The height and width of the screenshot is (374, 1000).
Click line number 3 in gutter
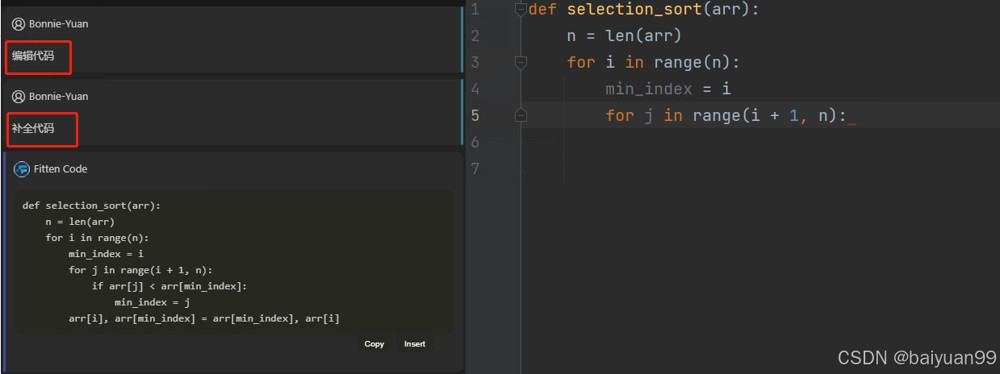(x=475, y=63)
